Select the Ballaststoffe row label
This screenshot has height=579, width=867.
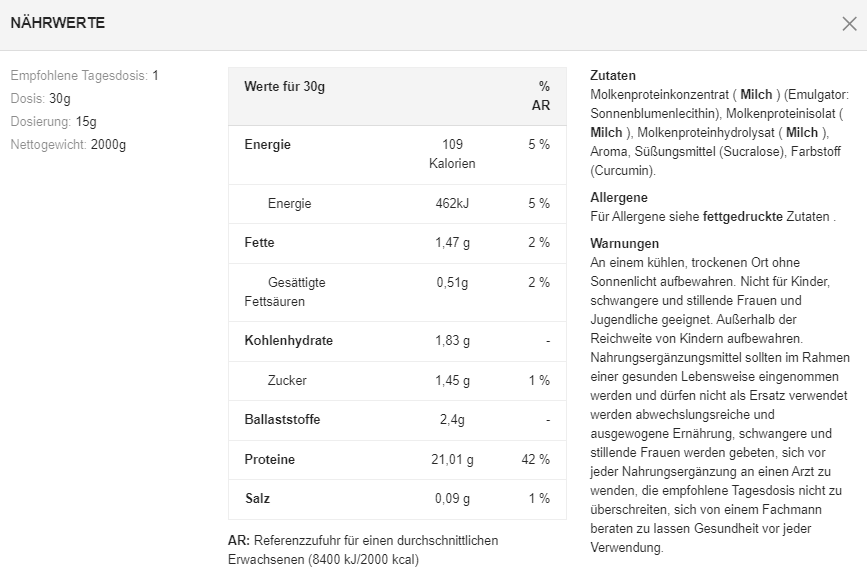pos(282,419)
